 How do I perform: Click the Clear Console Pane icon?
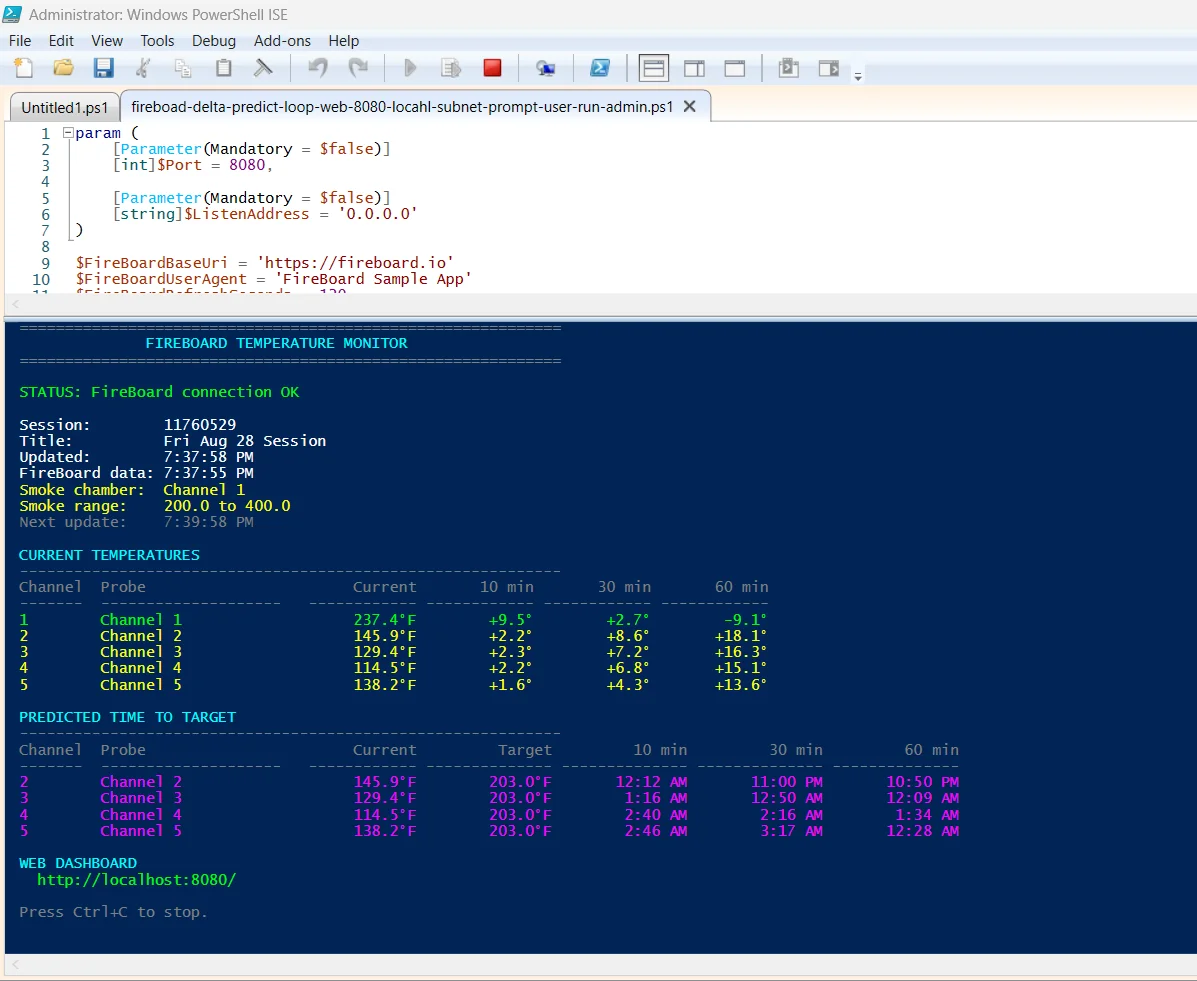[263, 68]
